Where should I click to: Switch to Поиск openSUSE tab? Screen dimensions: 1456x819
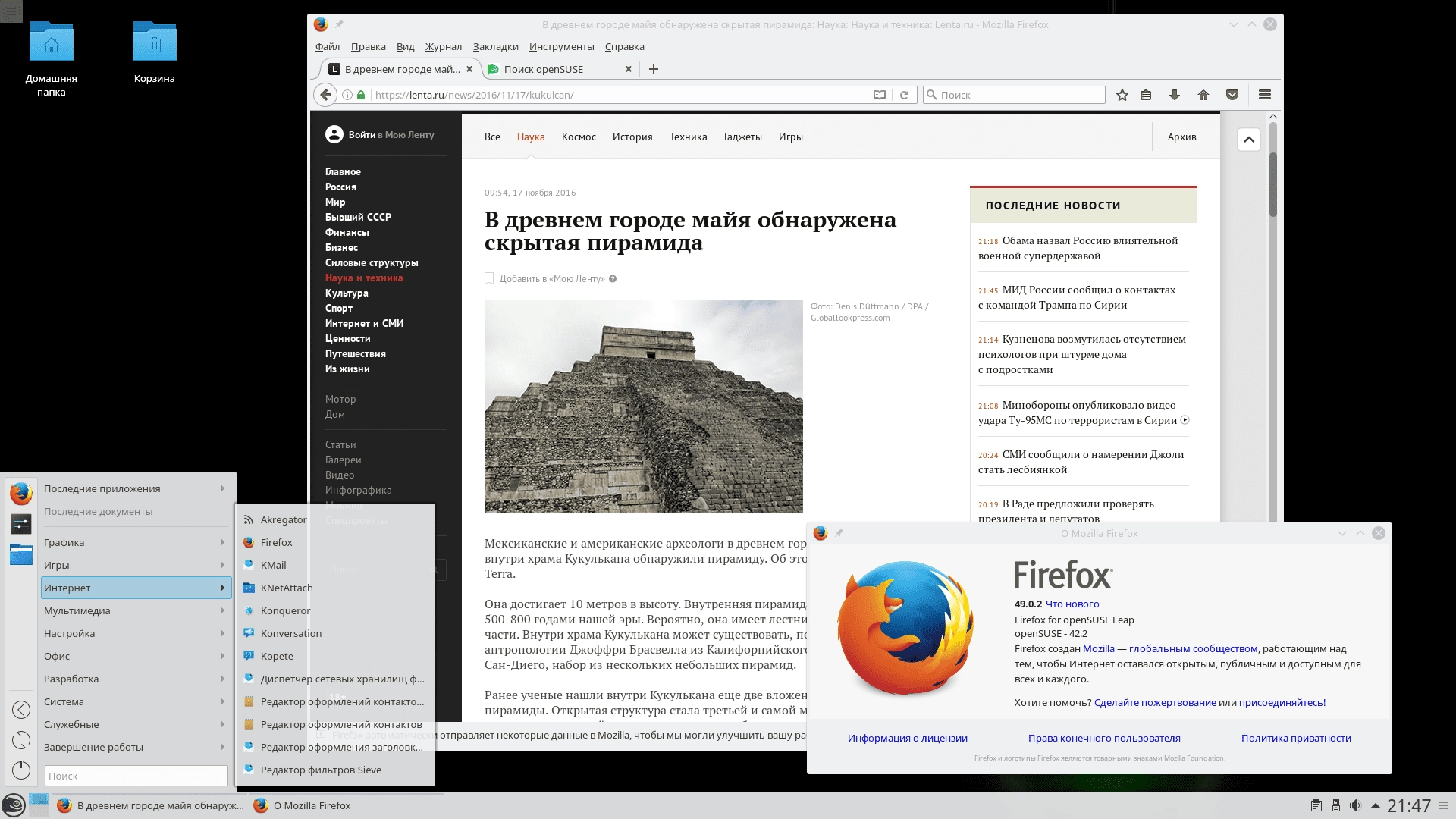(x=559, y=69)
